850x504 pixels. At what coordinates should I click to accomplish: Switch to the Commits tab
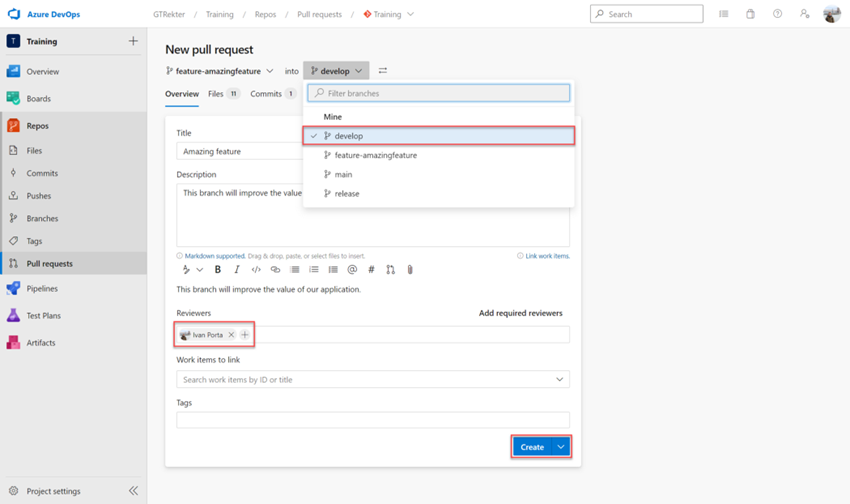273,94
